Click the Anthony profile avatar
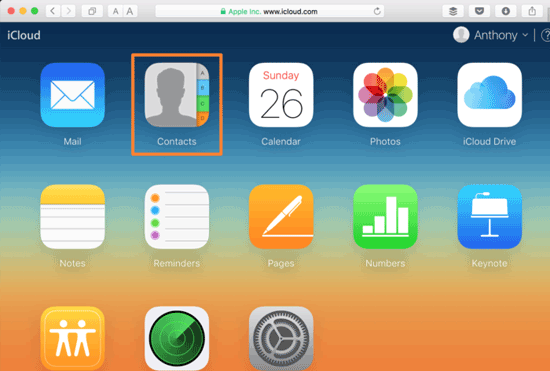The width and height of the screenshot is (550, 371). [461, 35]
